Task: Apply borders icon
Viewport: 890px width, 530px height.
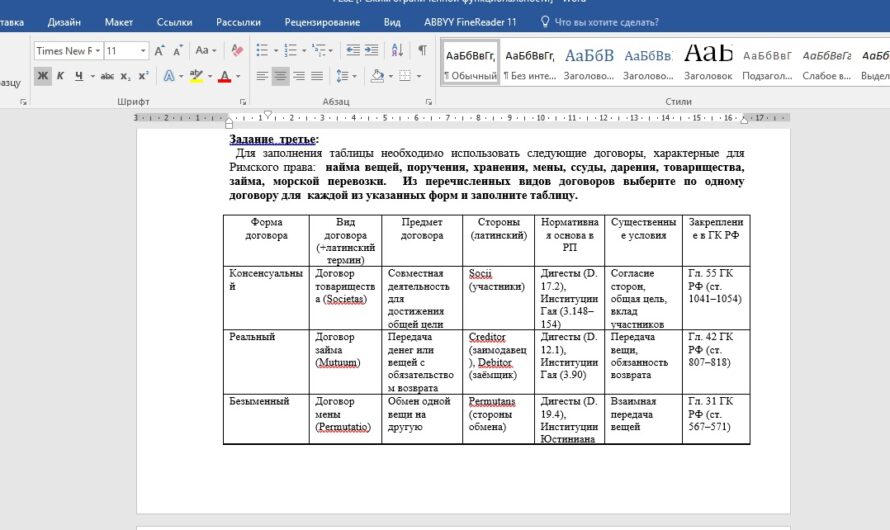Action: 405,76
